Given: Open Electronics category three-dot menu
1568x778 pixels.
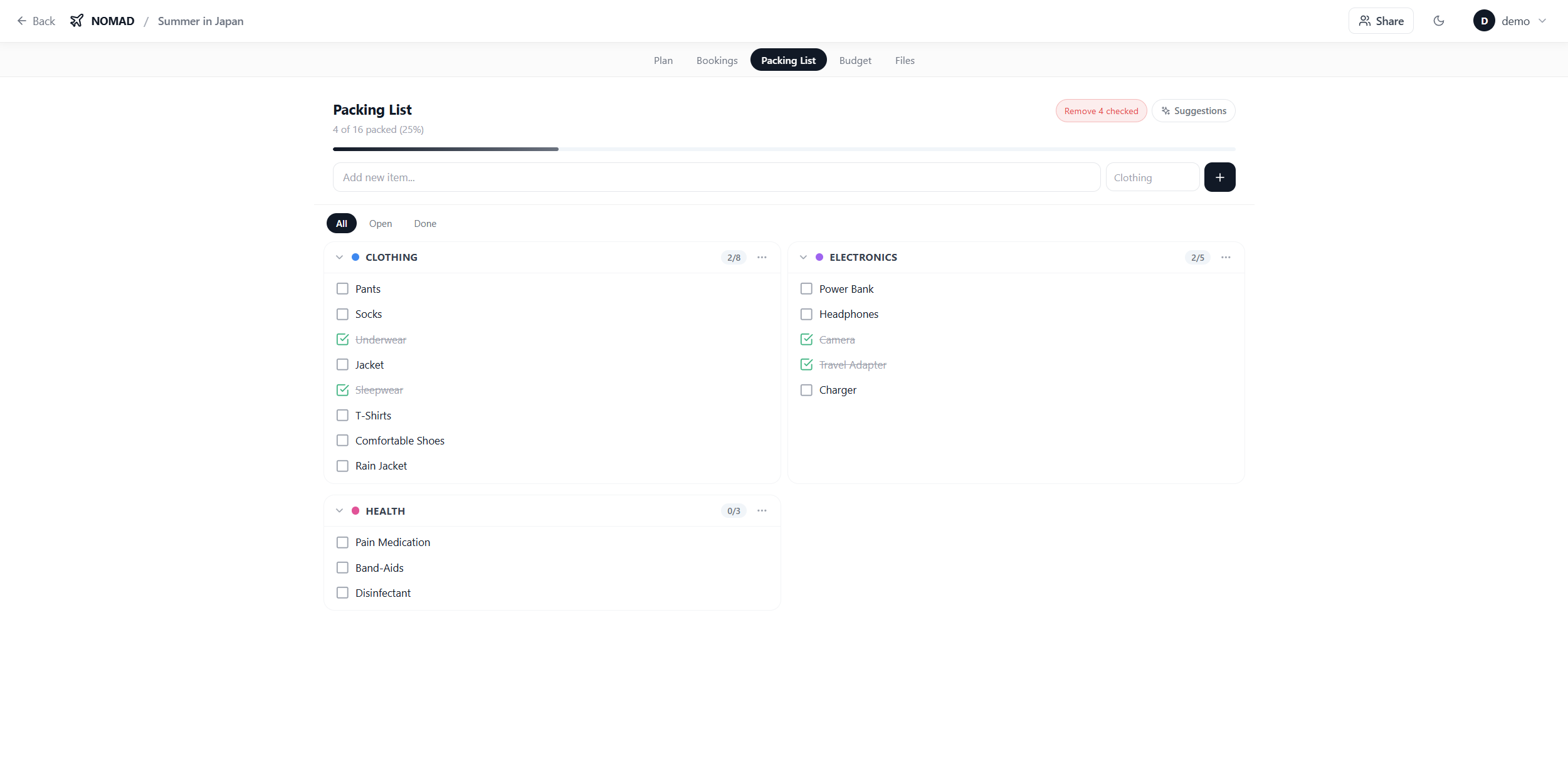Looking at the screenshot, I should tap(1226, 258).
